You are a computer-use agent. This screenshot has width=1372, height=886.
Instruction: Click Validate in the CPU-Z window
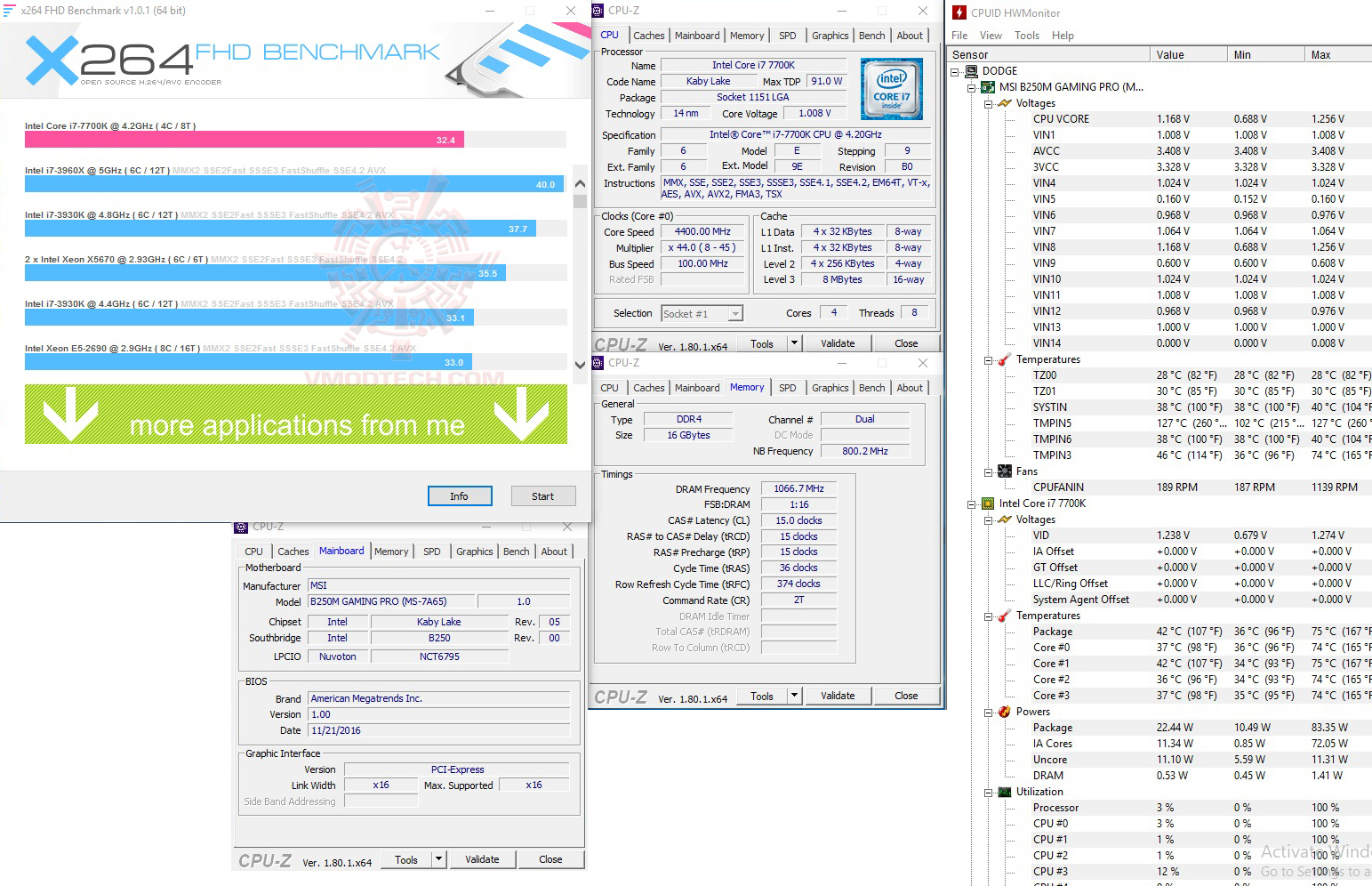point(837,342)
